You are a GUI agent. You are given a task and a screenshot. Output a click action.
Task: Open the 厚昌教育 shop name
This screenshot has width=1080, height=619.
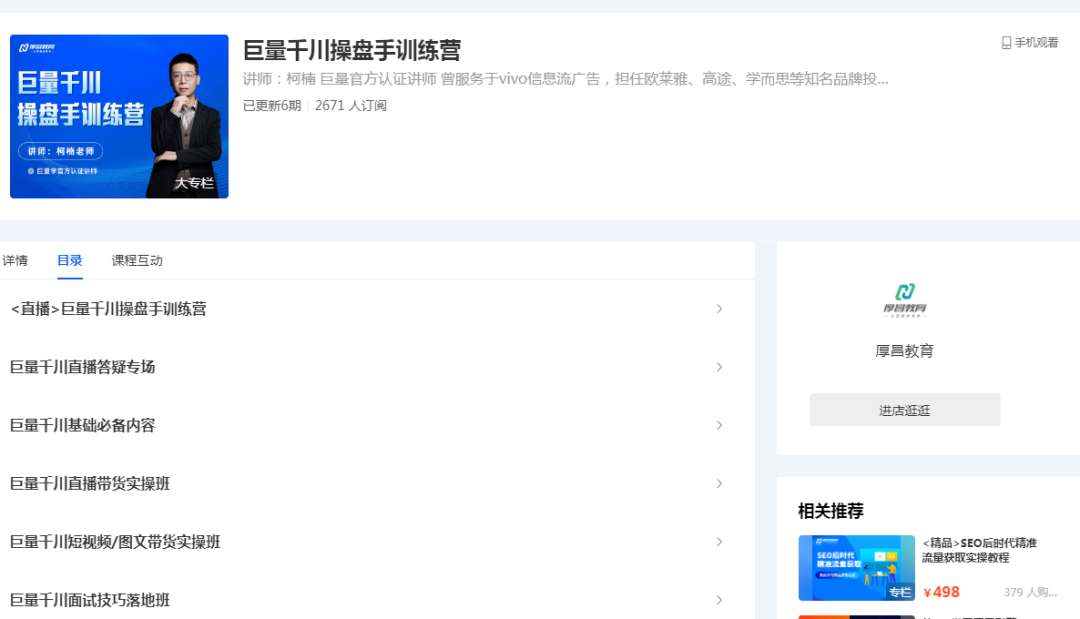pyautogui.click(x=904, y=350)
